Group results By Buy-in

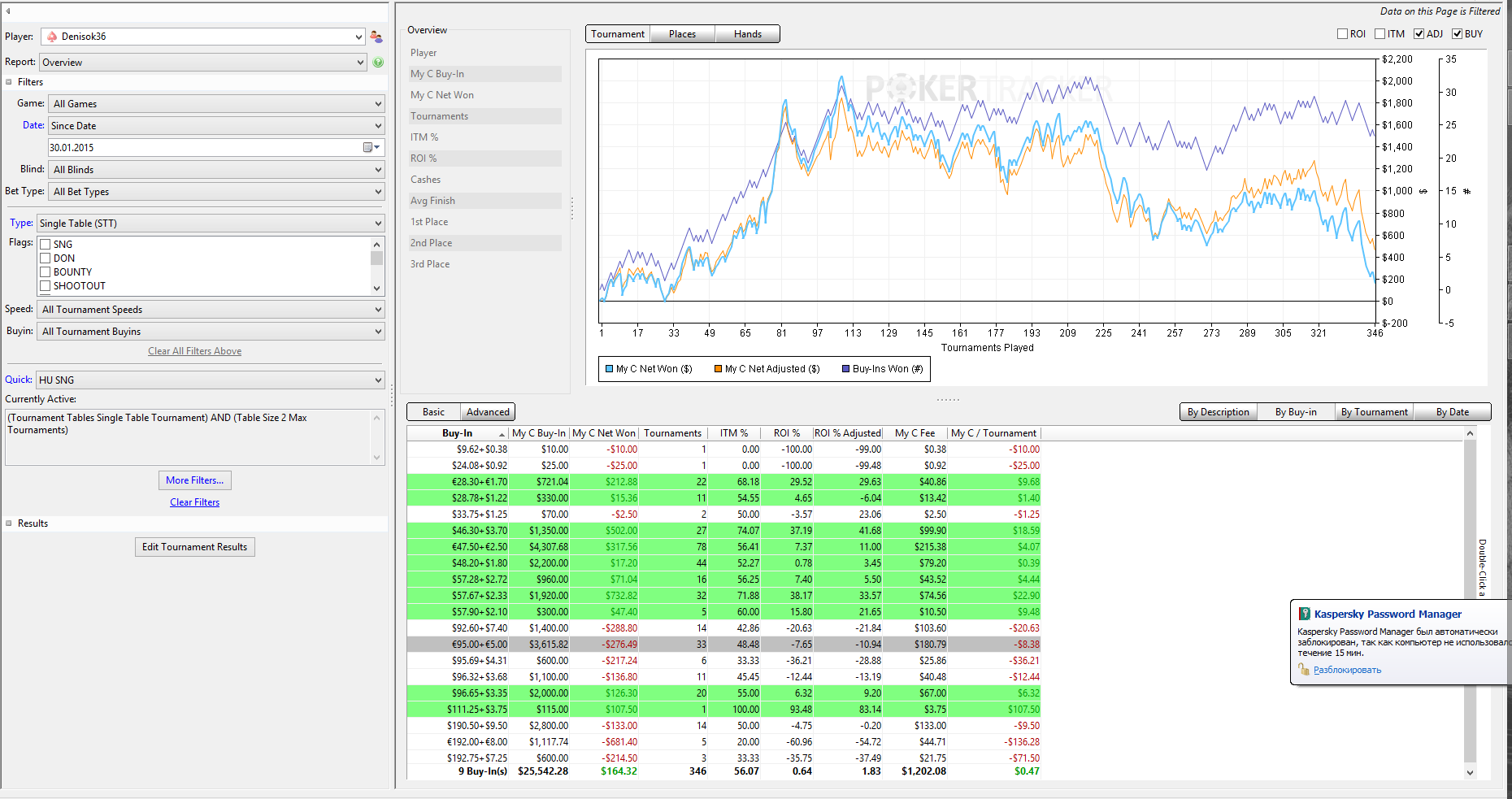click(x=1296, y=412)
